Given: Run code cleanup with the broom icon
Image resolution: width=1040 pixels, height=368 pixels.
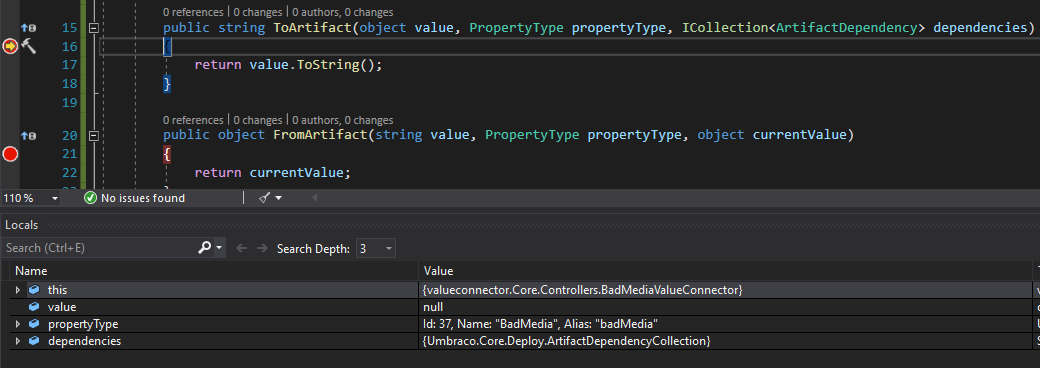Looking at the screenshot, I should tap(264, 198).
